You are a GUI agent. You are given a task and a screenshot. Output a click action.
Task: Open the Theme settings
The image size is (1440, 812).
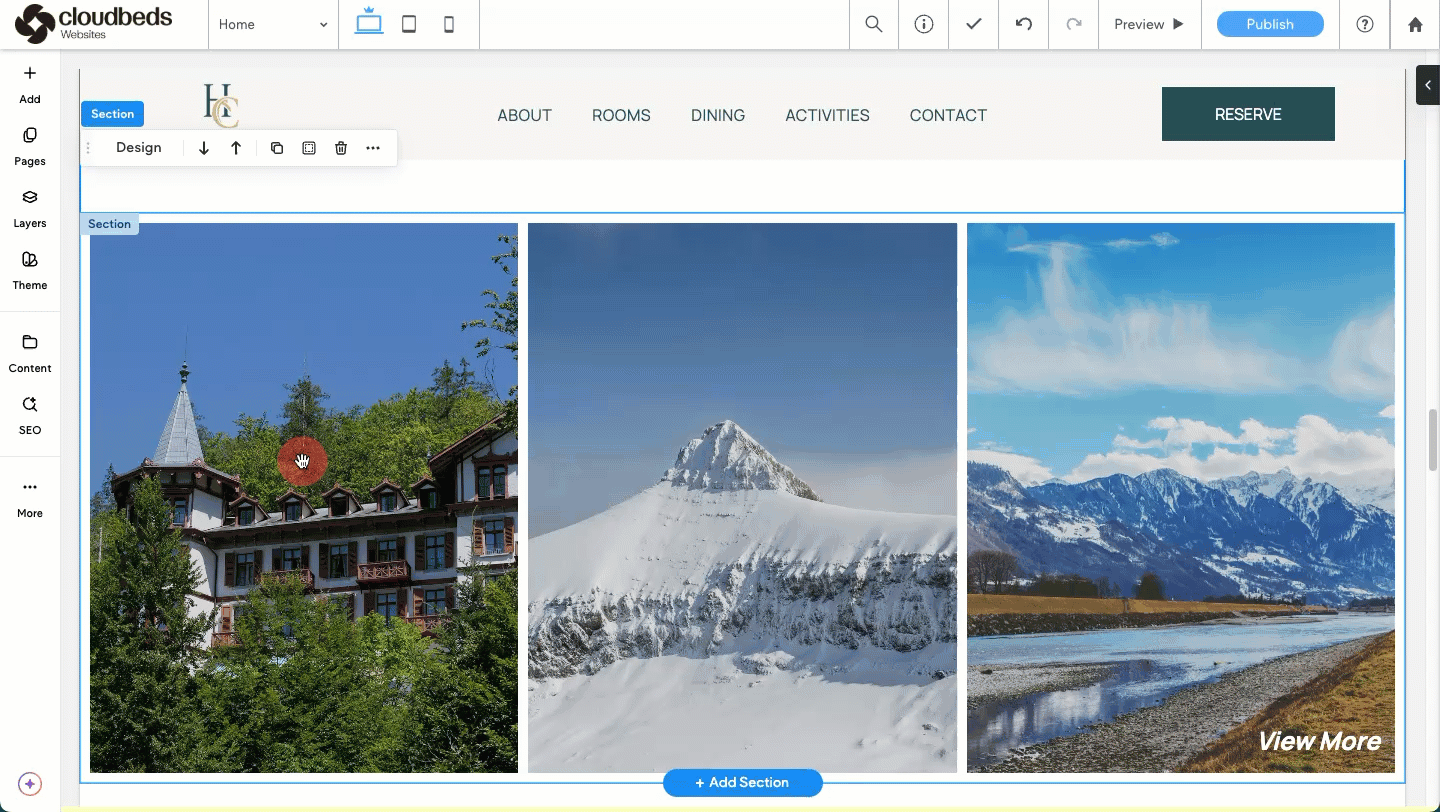click(30, 270)
